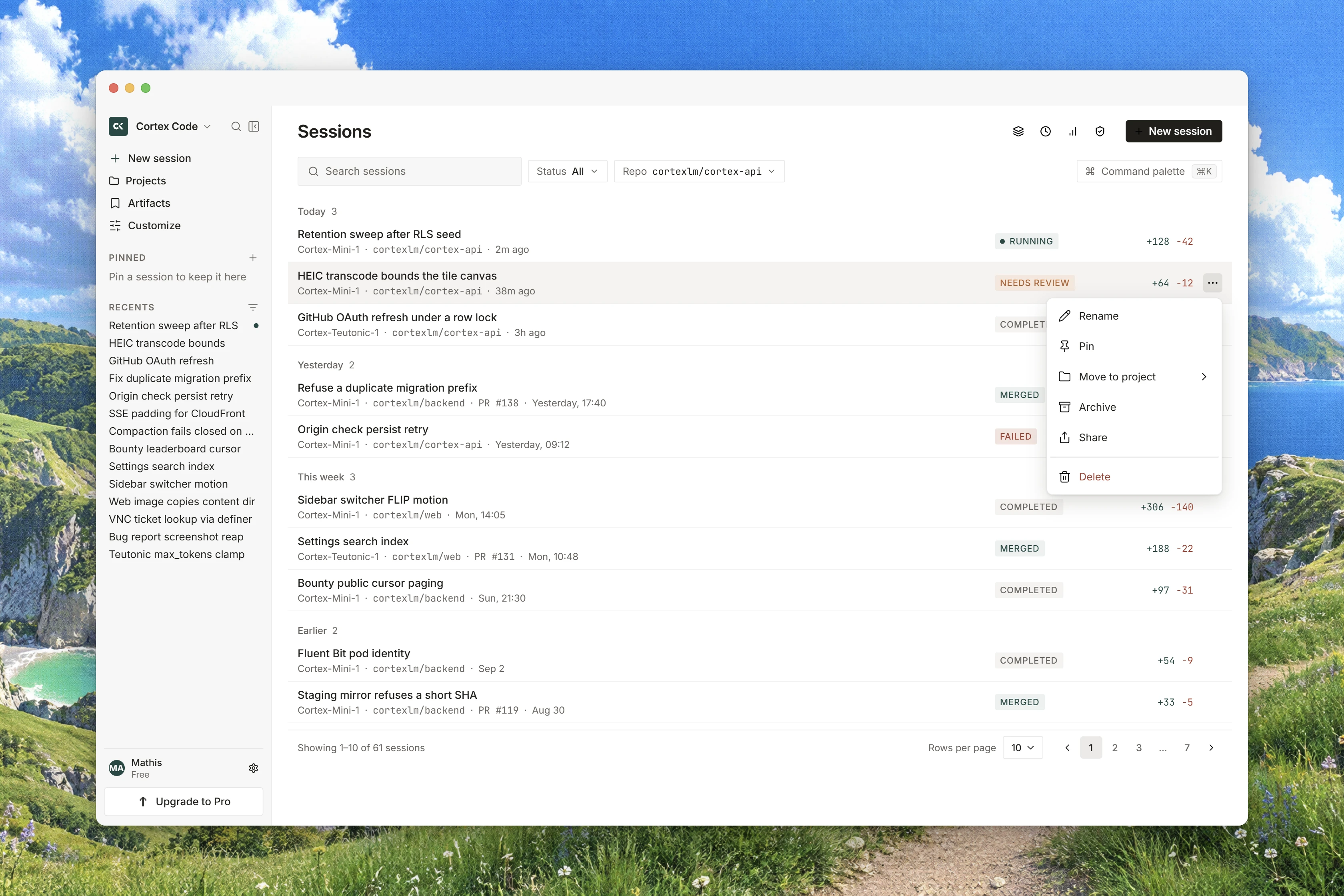Expand the Move to project submenu
Image resolution: width=1344 pixels, height=896 pixels.
[1134, 376]
